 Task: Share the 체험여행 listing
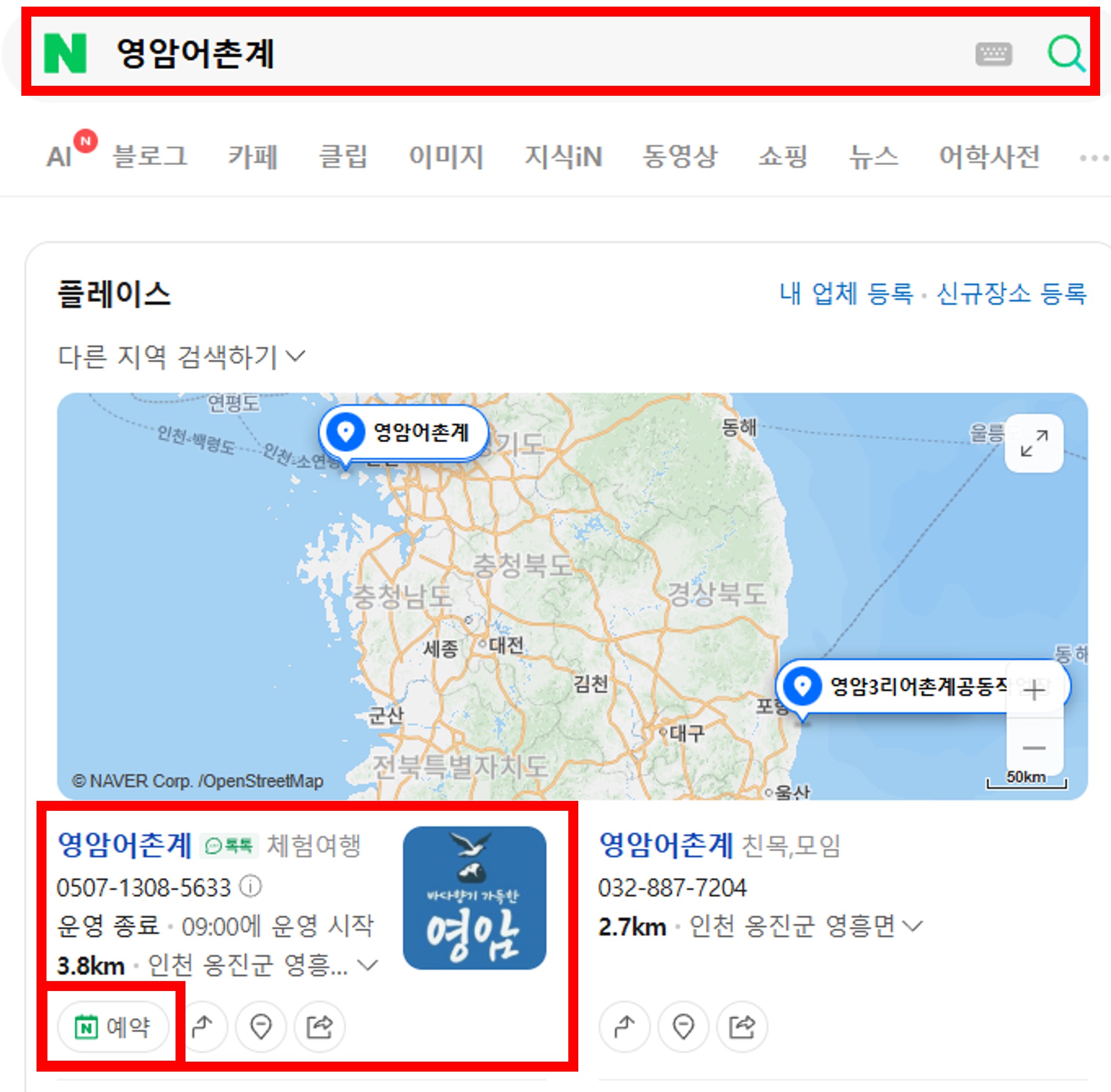[x=320, y=1027]
